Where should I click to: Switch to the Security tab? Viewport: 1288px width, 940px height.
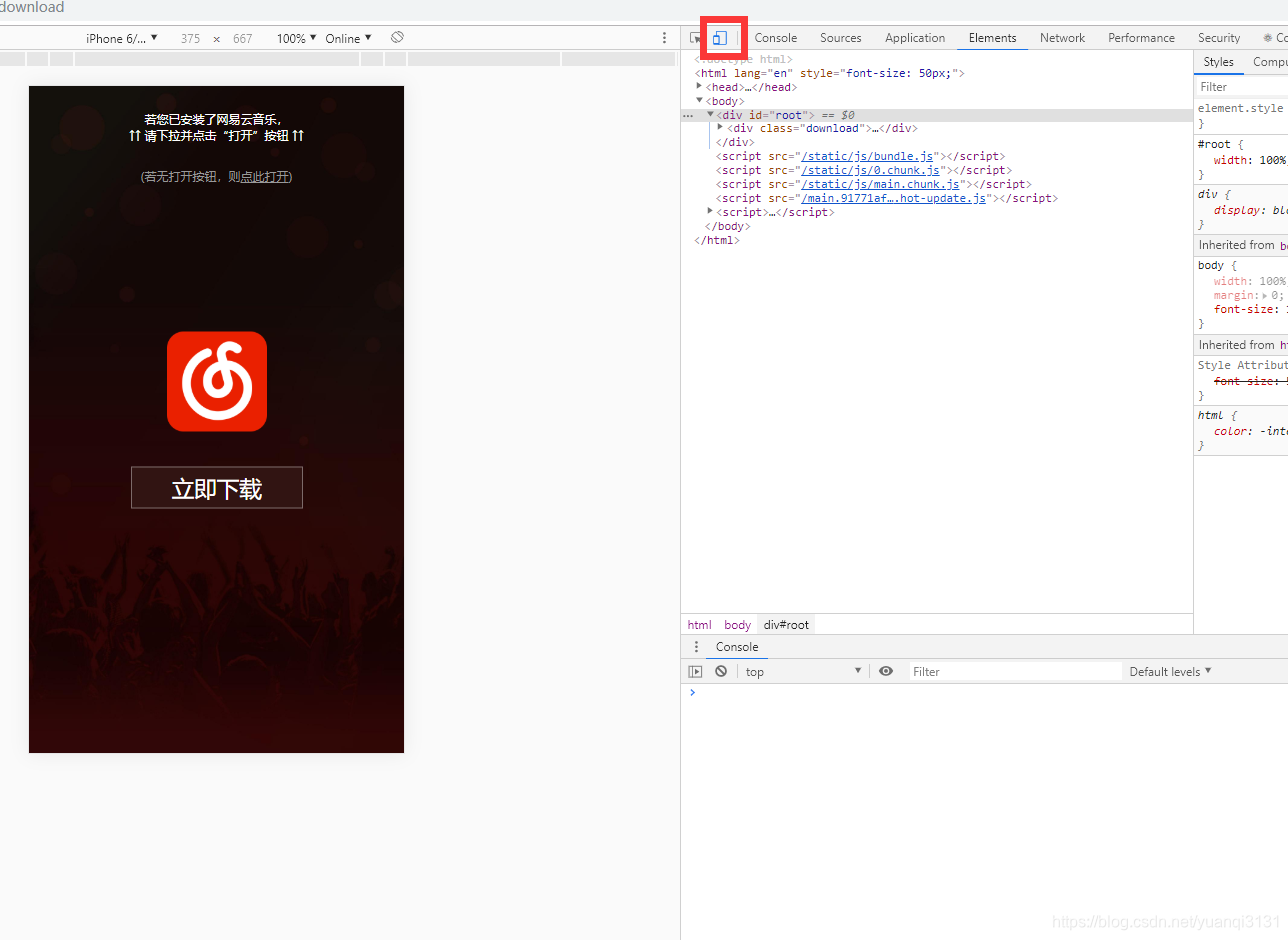pos(1219,38)
